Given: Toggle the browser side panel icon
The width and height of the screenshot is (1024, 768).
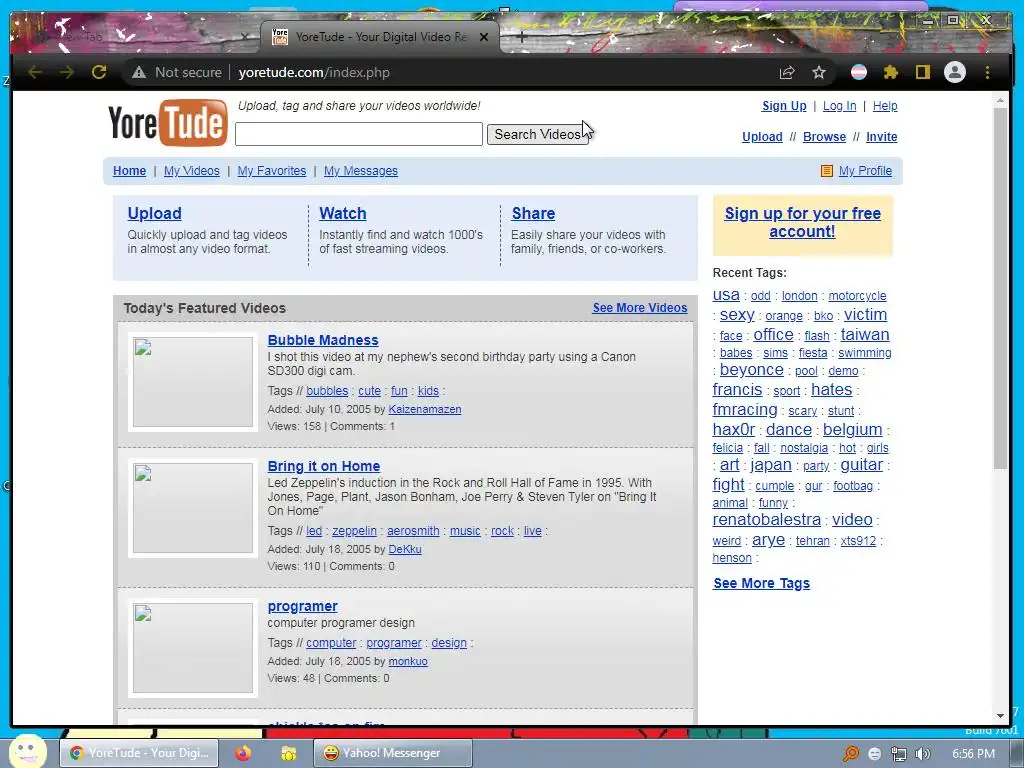Looking at the screenshot, I should click(922, 72).
